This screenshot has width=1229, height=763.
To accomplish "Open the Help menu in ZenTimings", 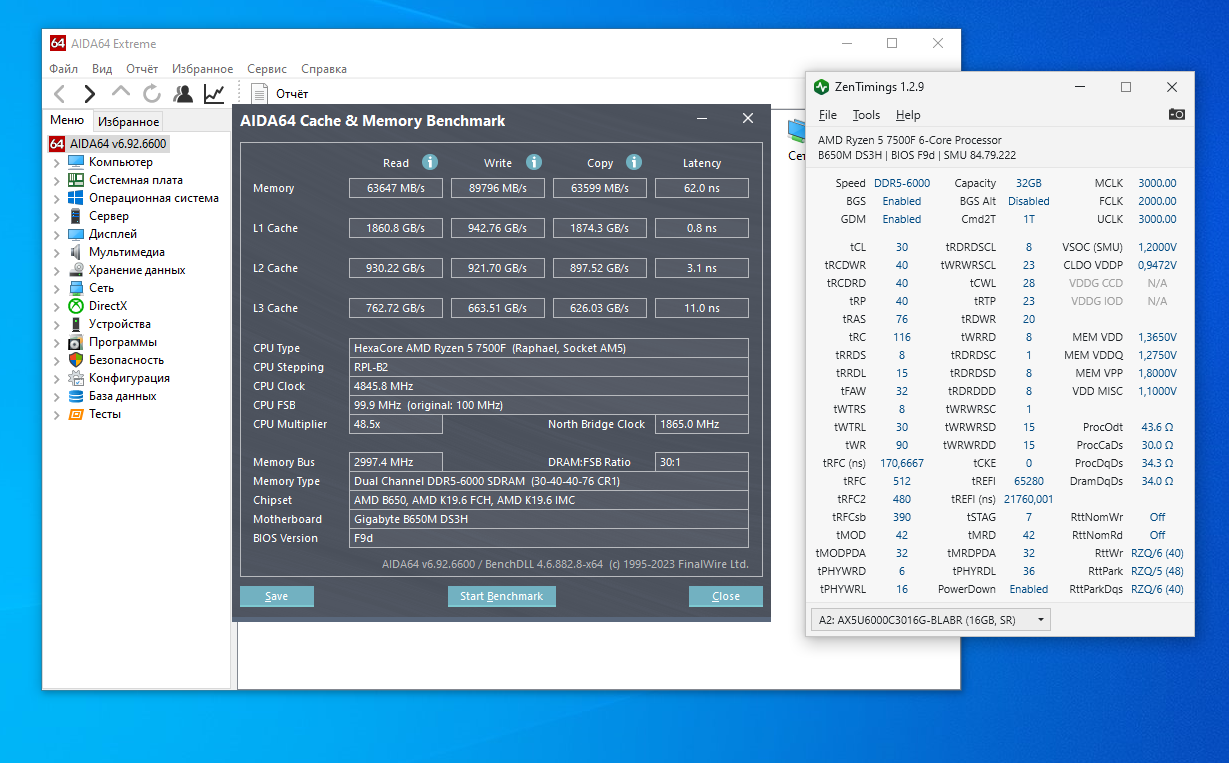I will (x=908, y=115).
